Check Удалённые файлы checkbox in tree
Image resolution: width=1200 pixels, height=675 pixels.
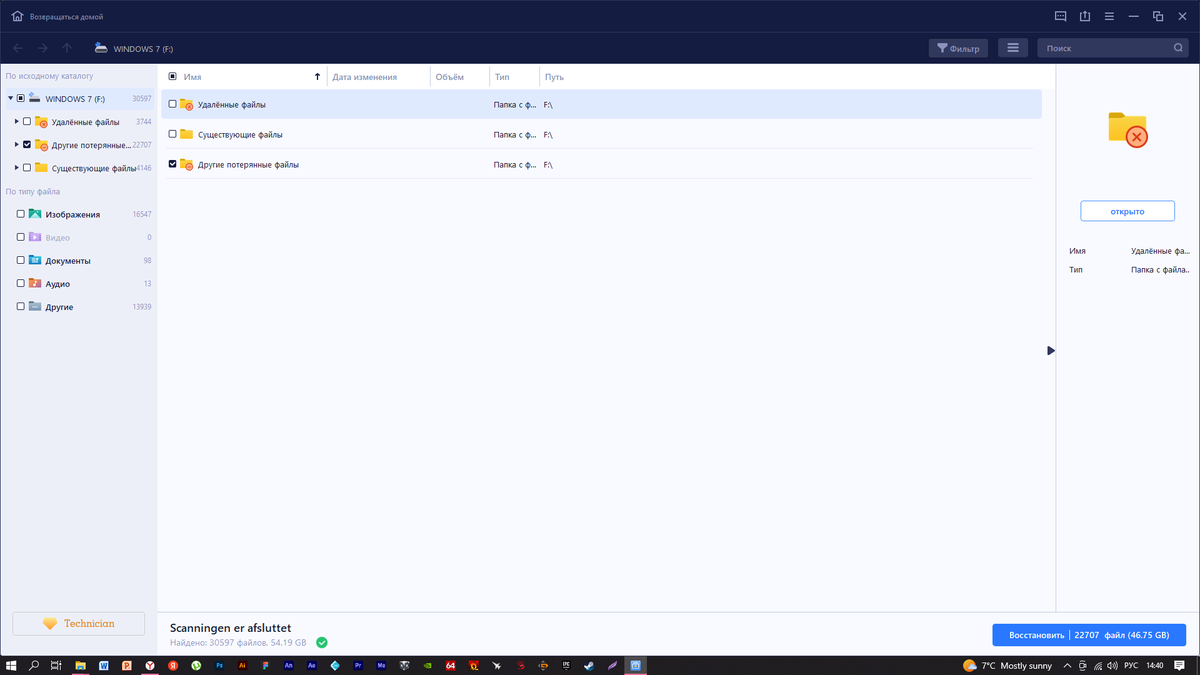27,122
